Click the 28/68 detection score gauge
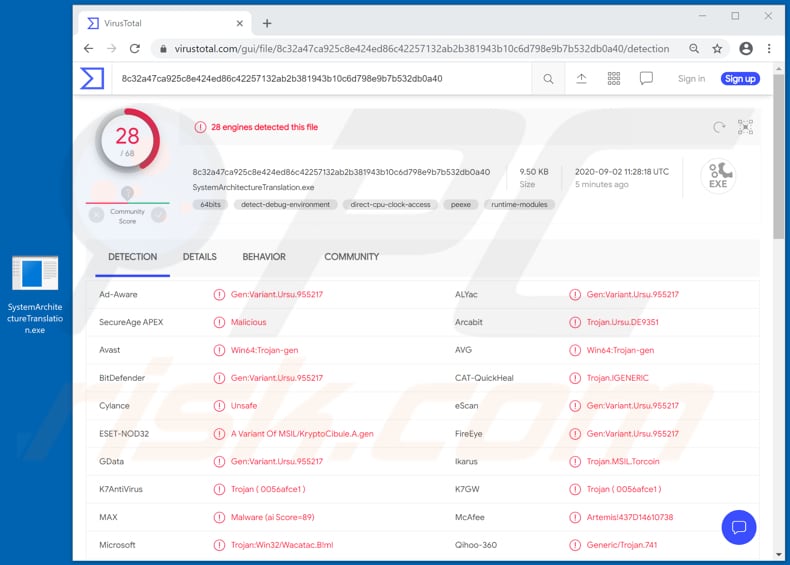The width and height of the screenshot is (790, 565). click(127, 141)
